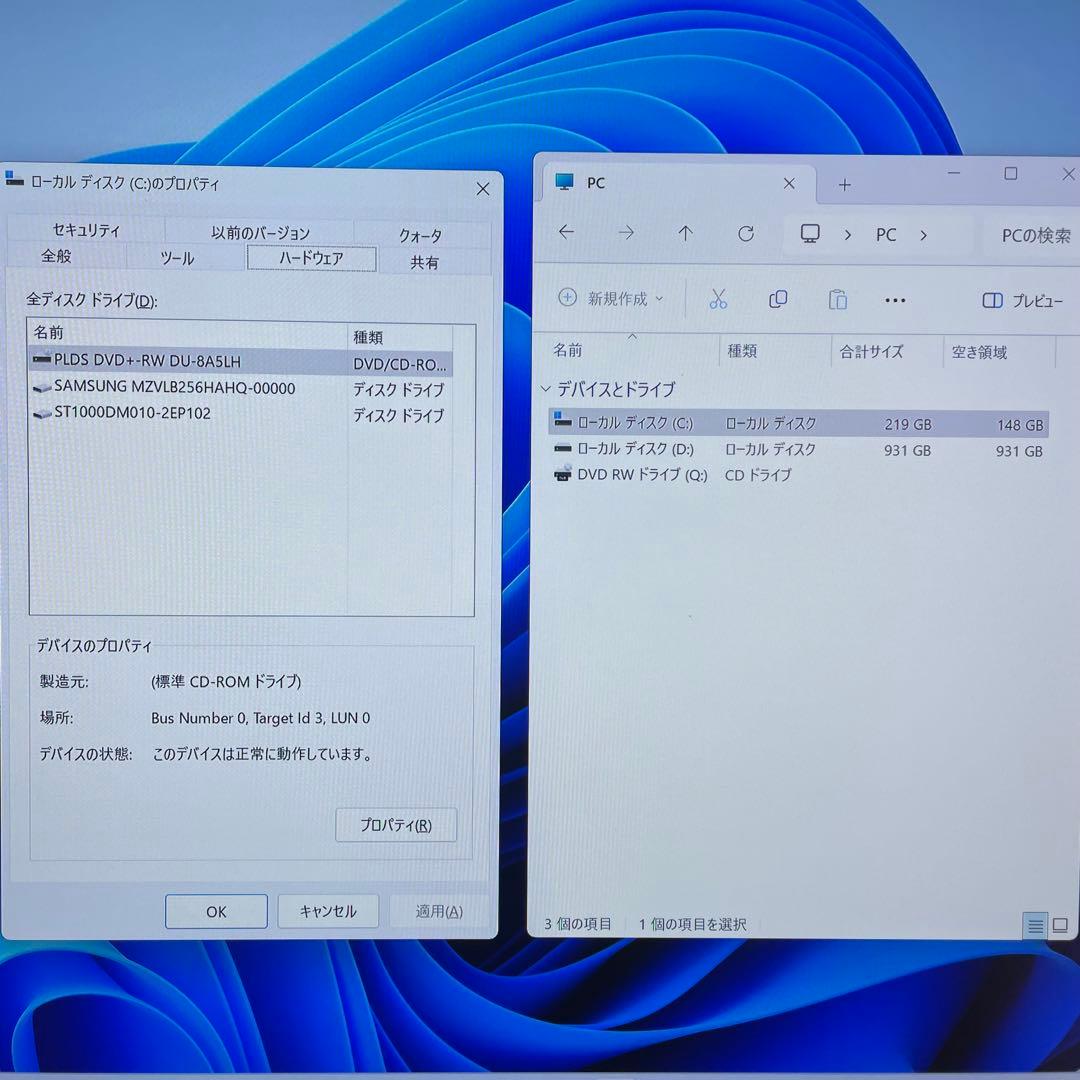Click the 適用 button
The image size is (1080, 1080).
coord(437,911)
